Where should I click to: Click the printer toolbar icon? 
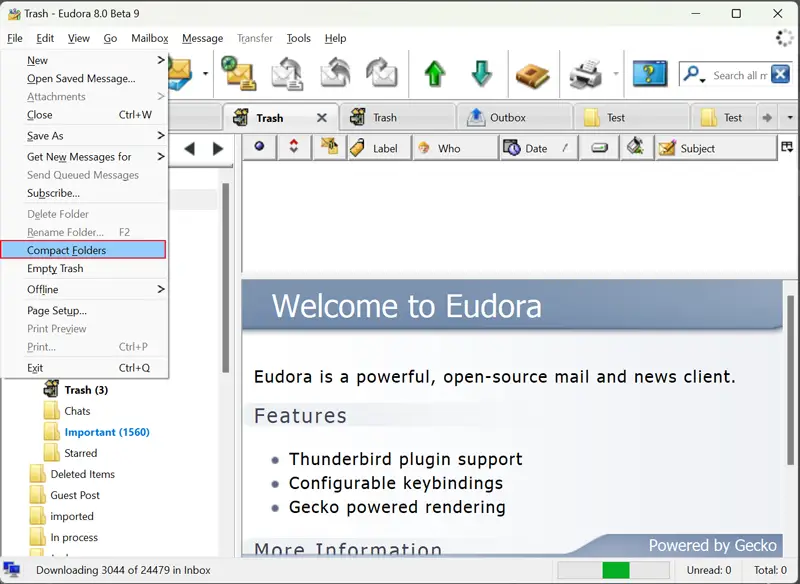pos(586,74)
